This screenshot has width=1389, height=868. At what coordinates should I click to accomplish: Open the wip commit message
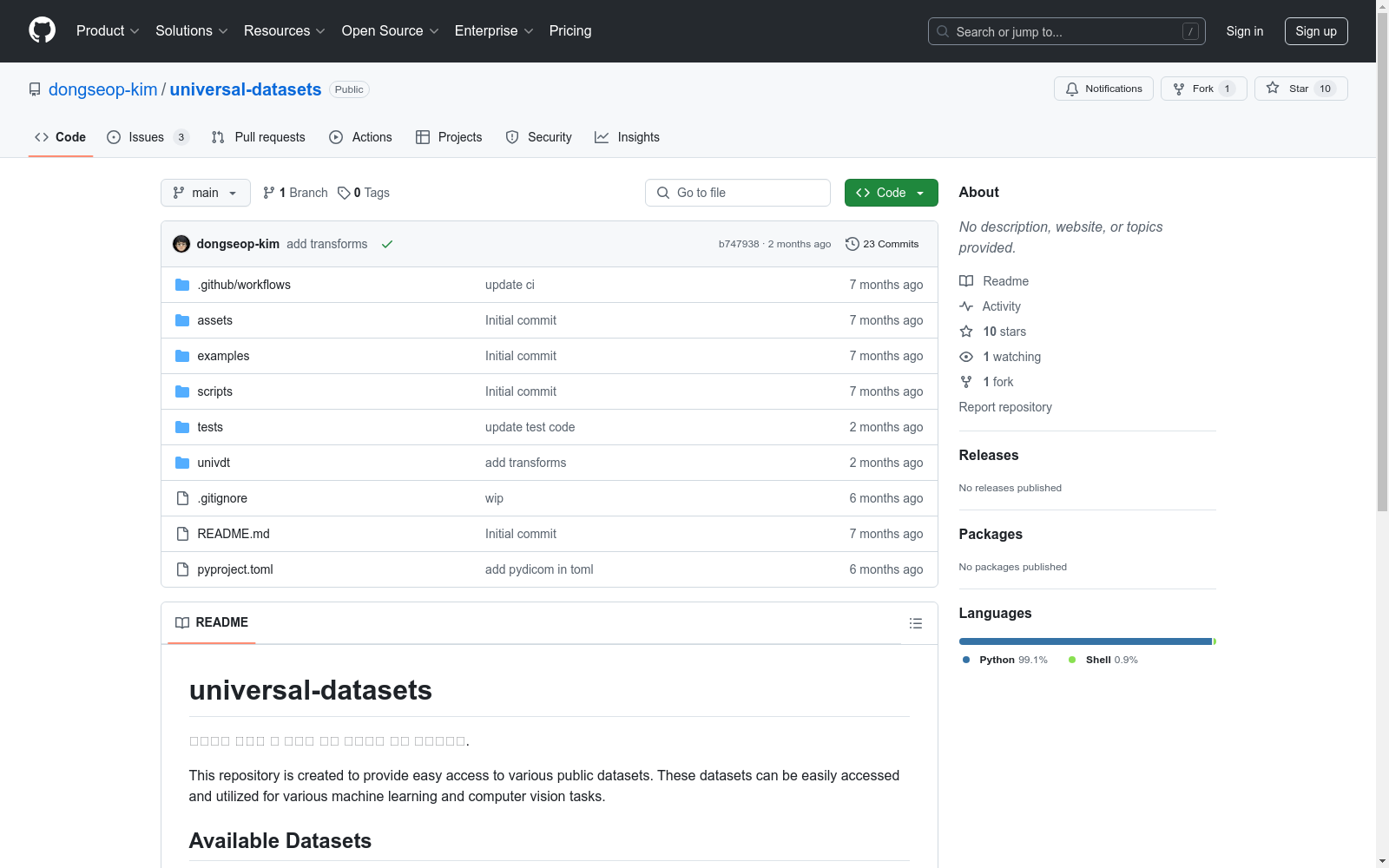pyautogui.click(x=494, y=498)
